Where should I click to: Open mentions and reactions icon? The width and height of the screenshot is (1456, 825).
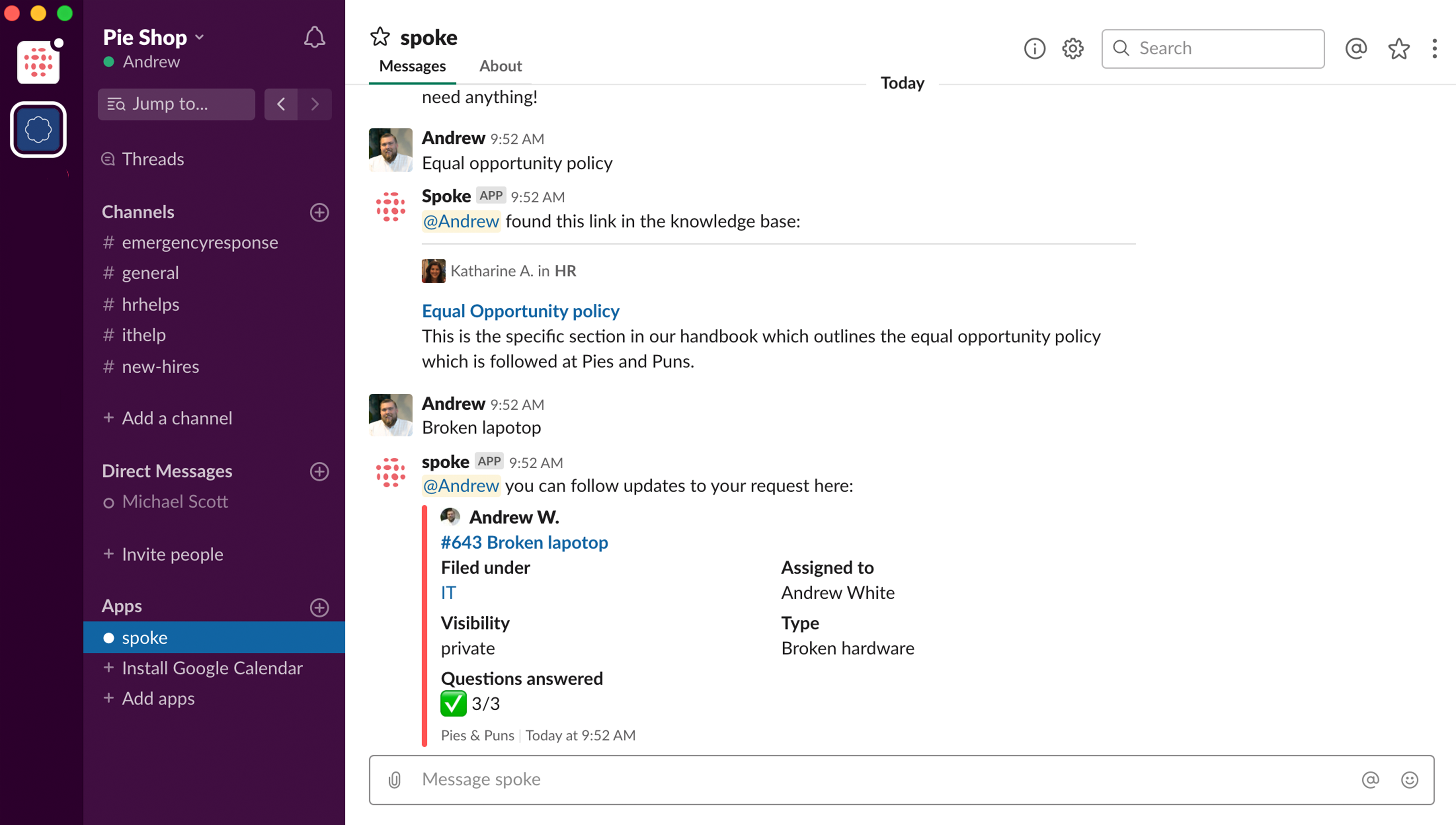click(1356, 49)
